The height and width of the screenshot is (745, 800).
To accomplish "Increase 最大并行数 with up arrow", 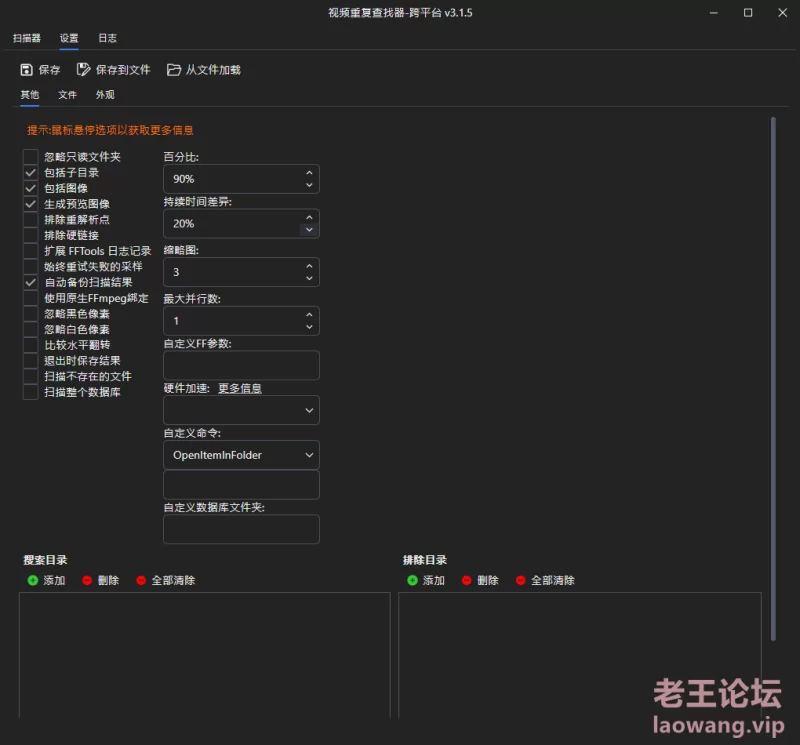I will [x=309, y=314].
